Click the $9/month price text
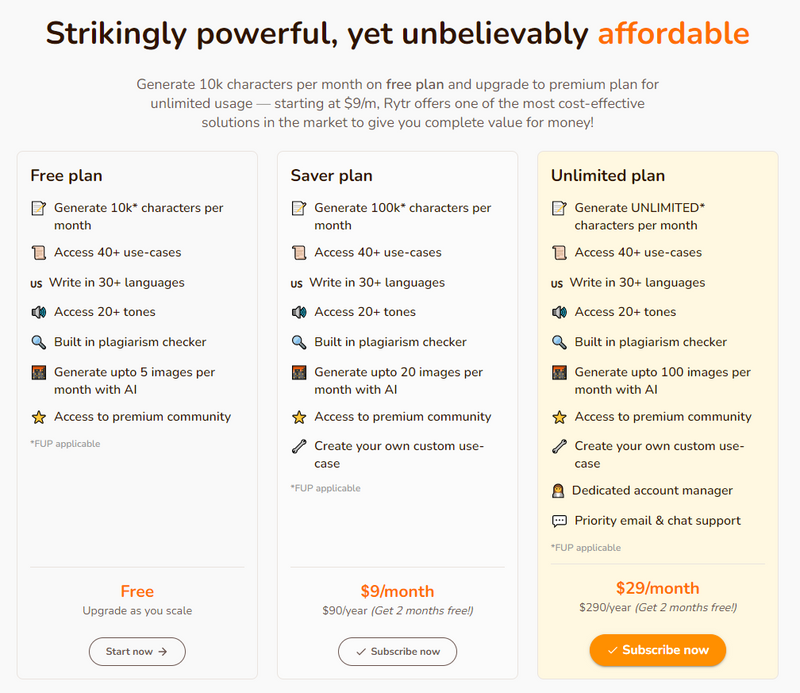The width and height of the screenshot is (800, 693). coord(397,591)
